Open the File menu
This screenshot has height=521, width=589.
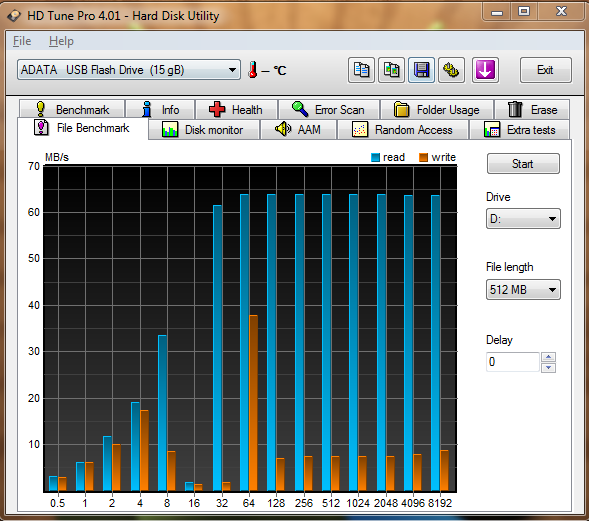click(22, 41)
